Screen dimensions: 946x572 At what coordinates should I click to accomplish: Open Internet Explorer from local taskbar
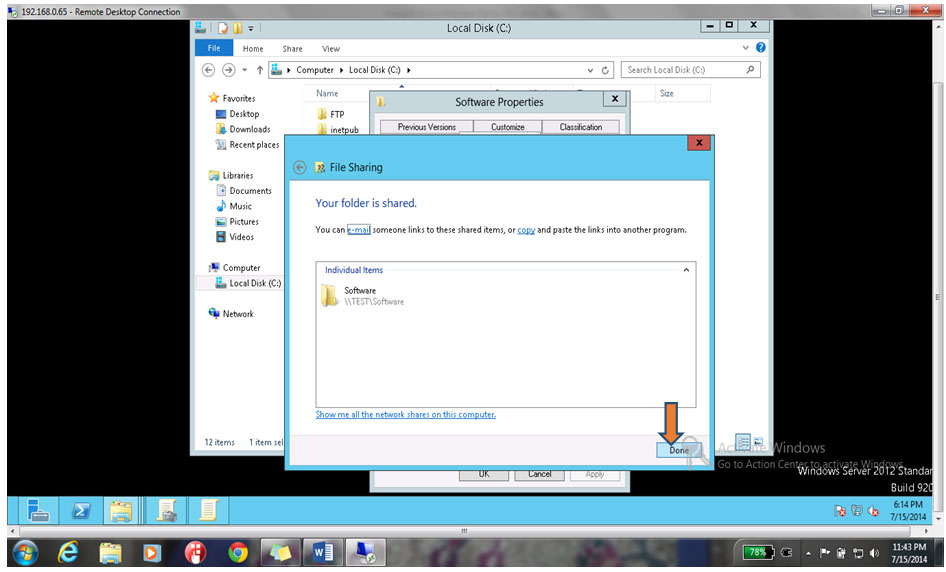point(68,553)
